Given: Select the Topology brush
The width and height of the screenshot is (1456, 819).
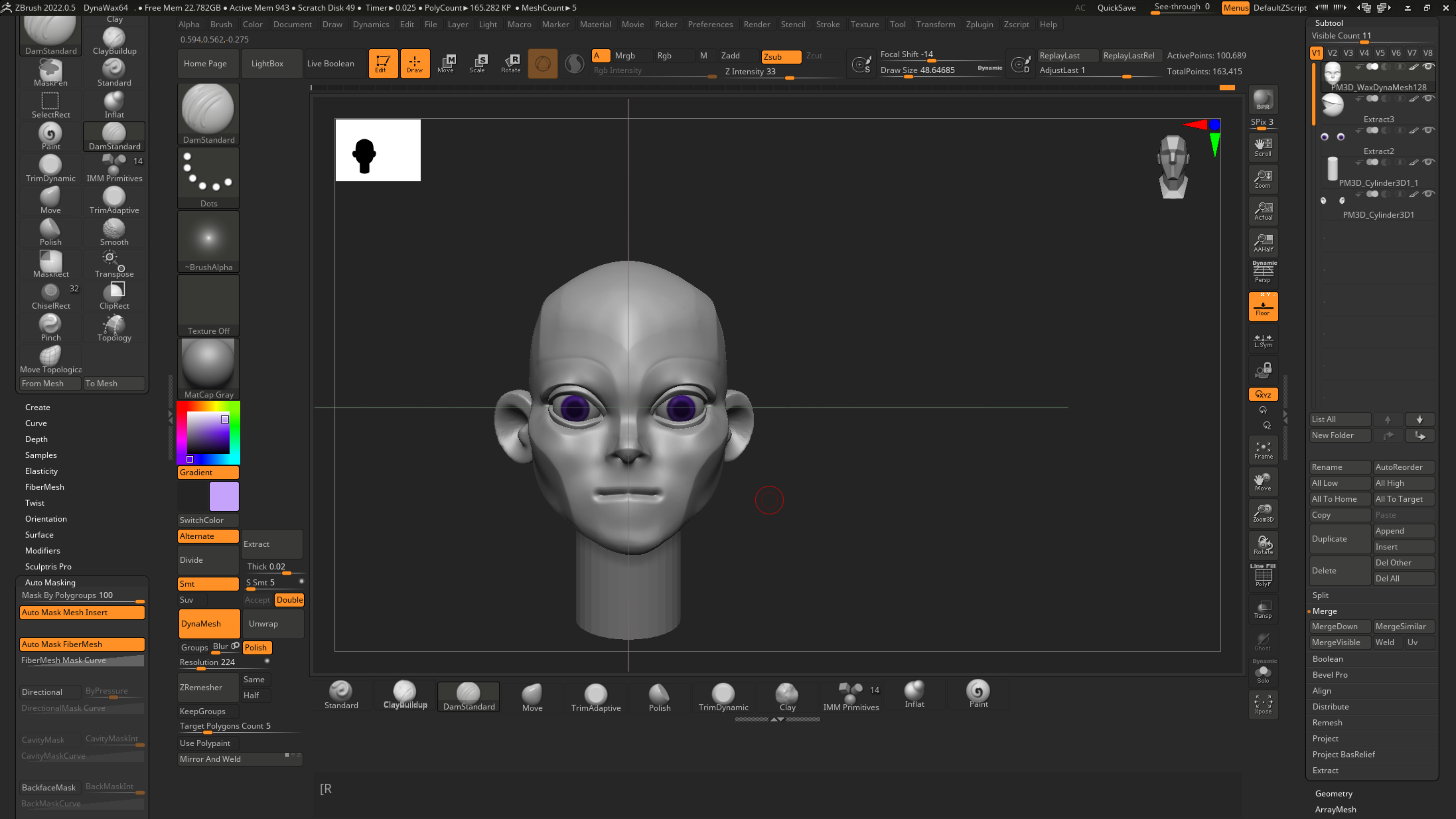Looking at the screenshot, I should (x=114, y=328).
